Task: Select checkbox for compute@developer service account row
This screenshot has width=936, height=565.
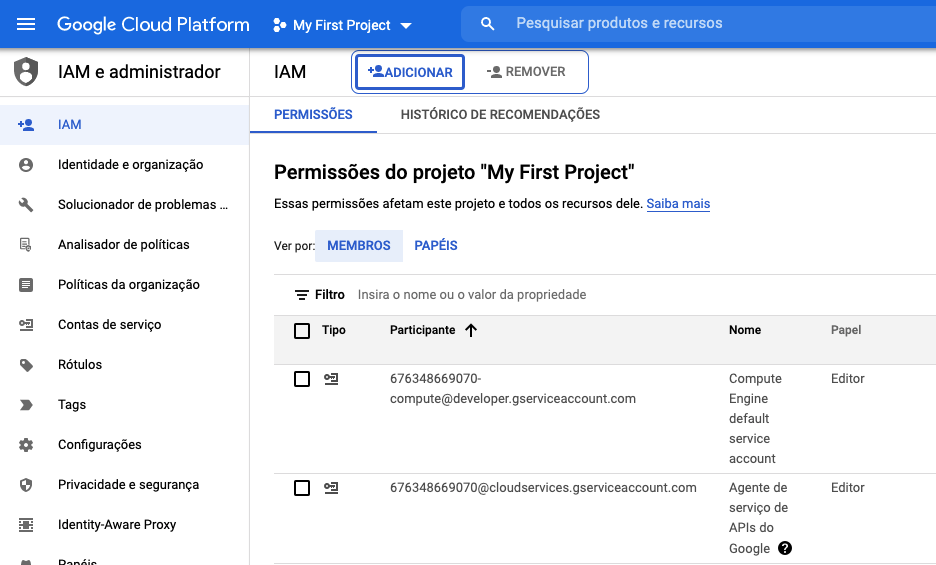Action: coord(302,379)
